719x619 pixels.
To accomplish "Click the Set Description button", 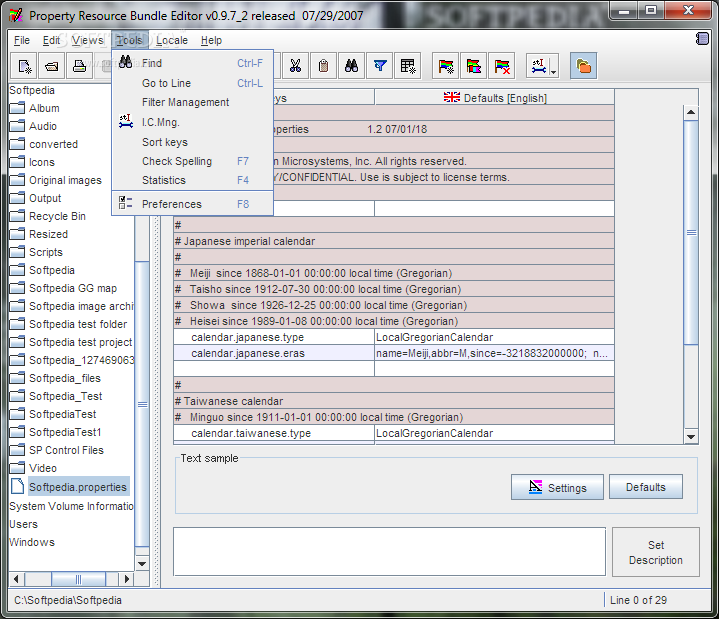I will click(x=656, y=552).
